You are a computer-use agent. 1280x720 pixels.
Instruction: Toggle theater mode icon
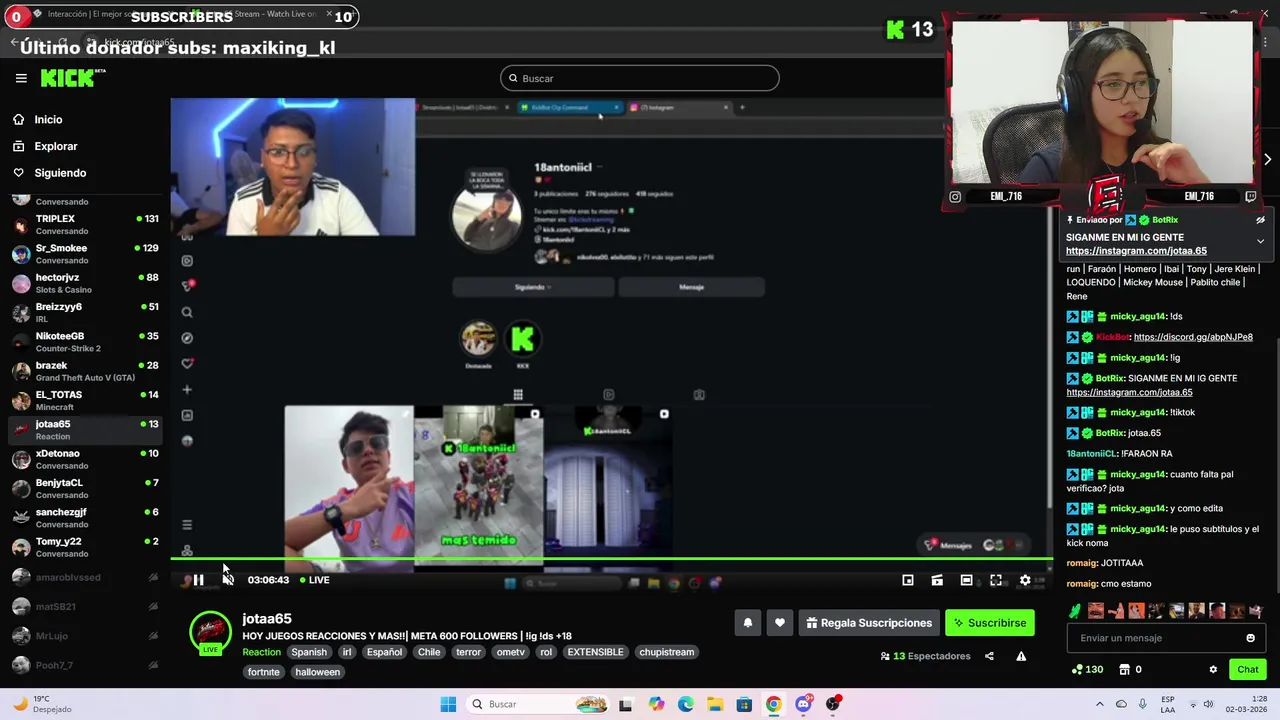pyautogui.click(x=966, y=580)
